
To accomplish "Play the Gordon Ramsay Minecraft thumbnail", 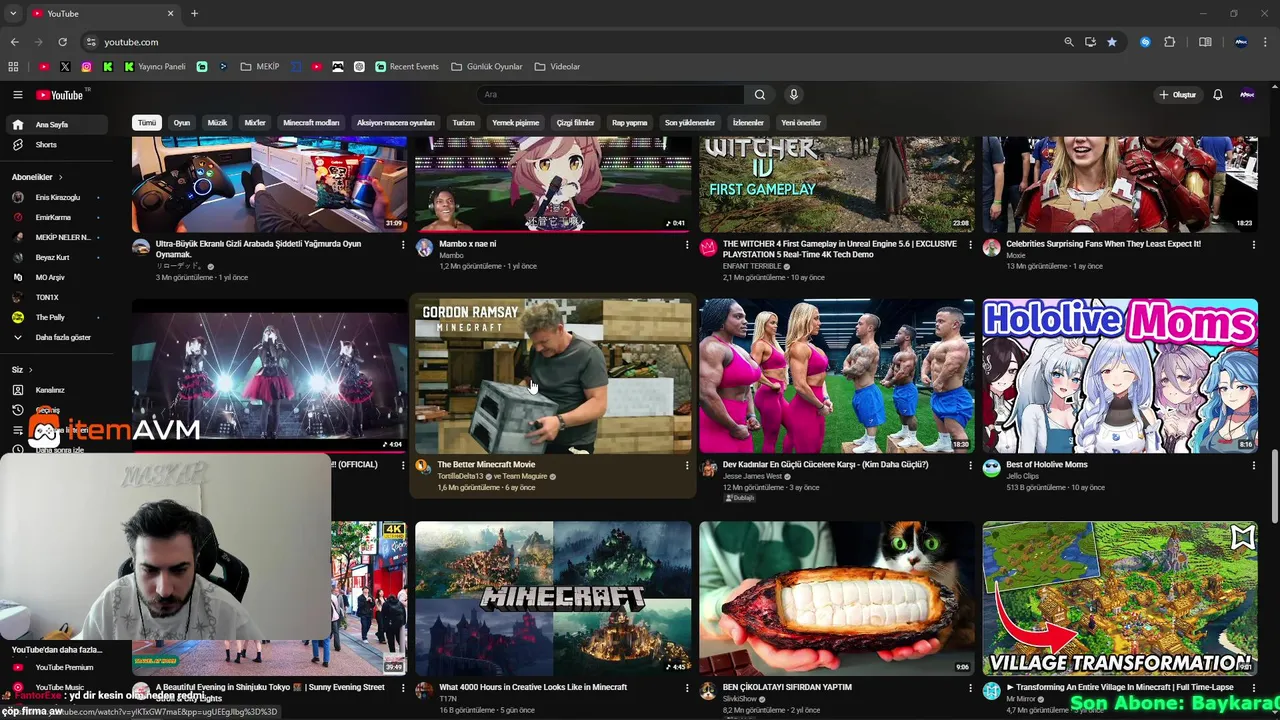I will pos(553,375).
